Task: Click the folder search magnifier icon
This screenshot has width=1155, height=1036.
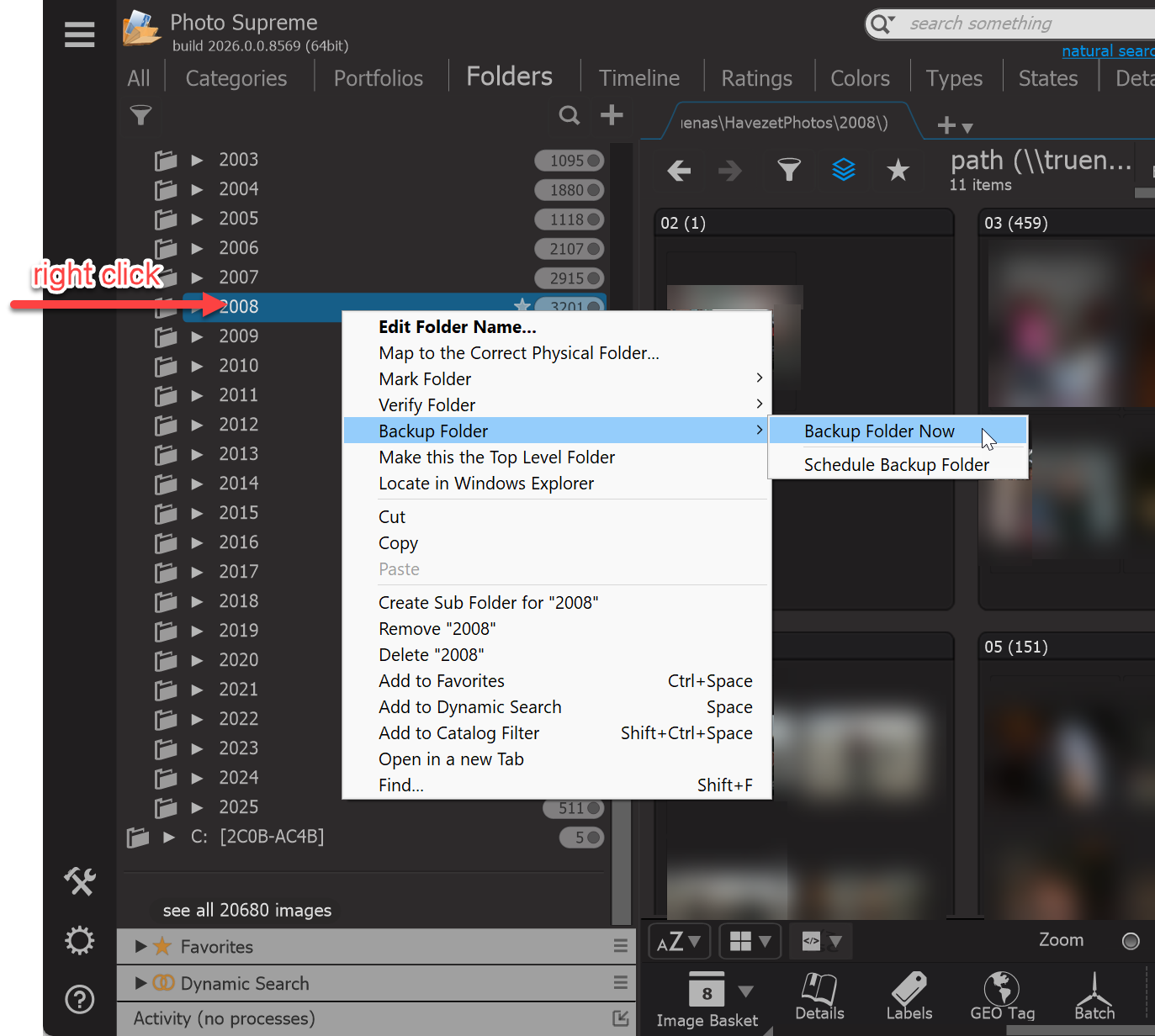Action: click(x=570, y=115)
